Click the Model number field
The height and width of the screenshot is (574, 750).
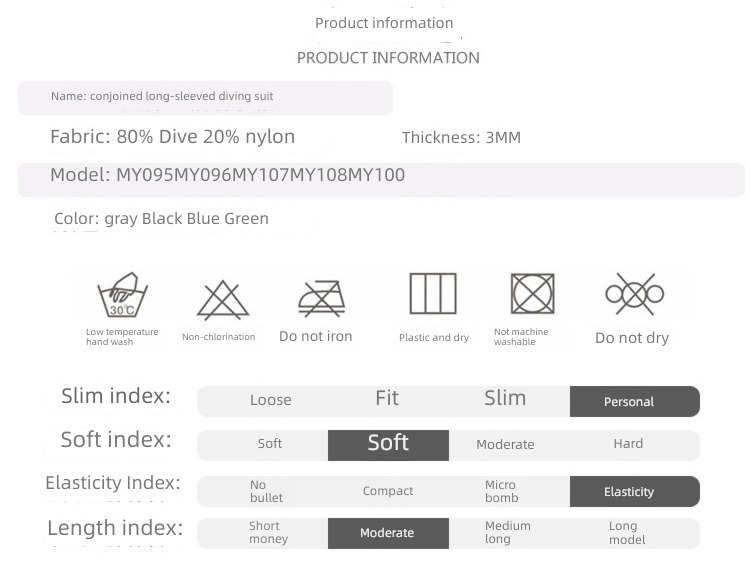click(381, 179)
